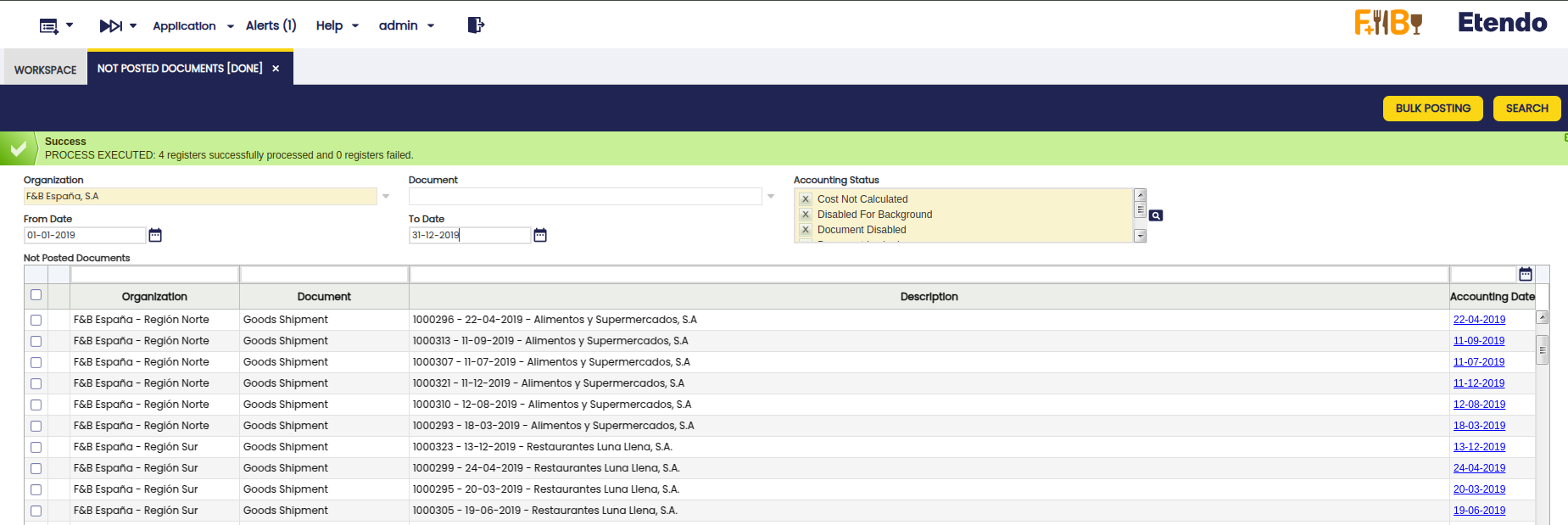Open the 24-04-2019 accounting date link
The height and width of the screenshot is (525, 1568).
coord(1480,468)
